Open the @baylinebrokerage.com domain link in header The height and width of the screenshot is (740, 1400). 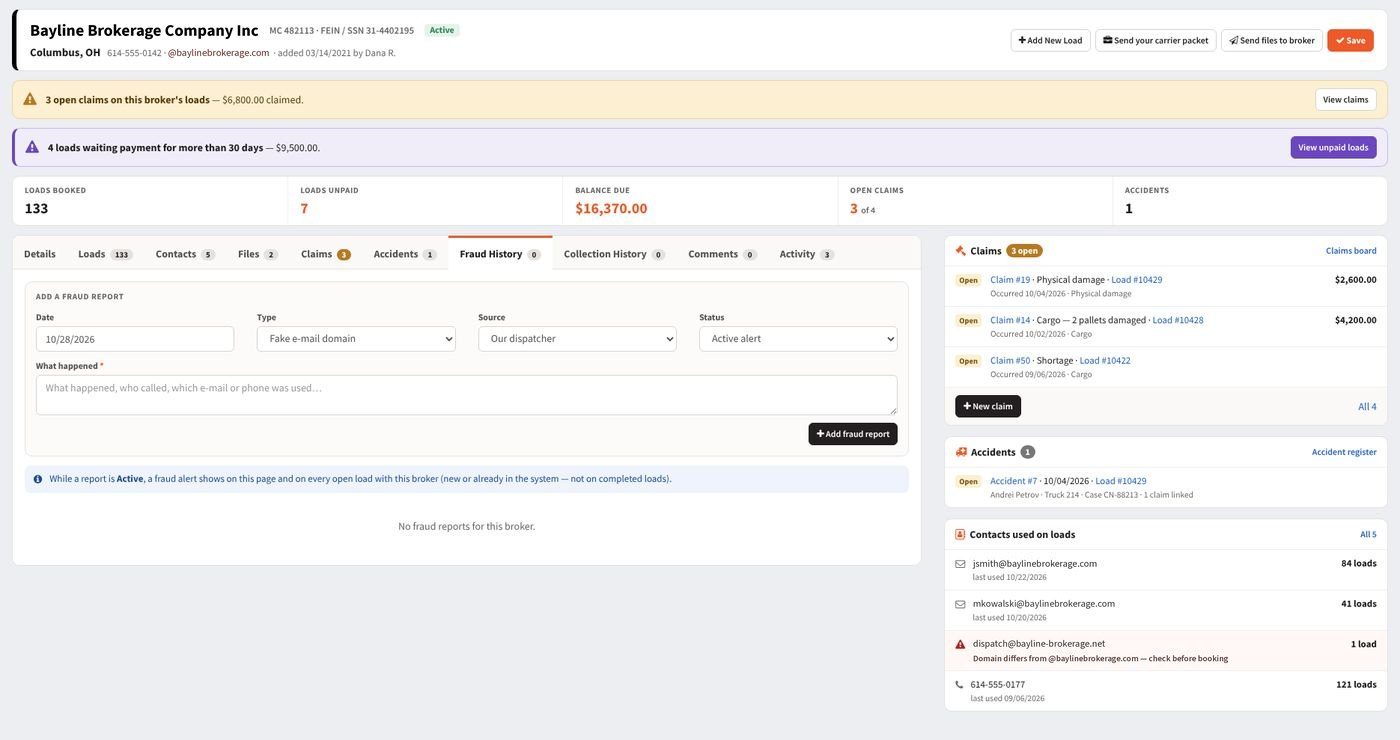218,53
